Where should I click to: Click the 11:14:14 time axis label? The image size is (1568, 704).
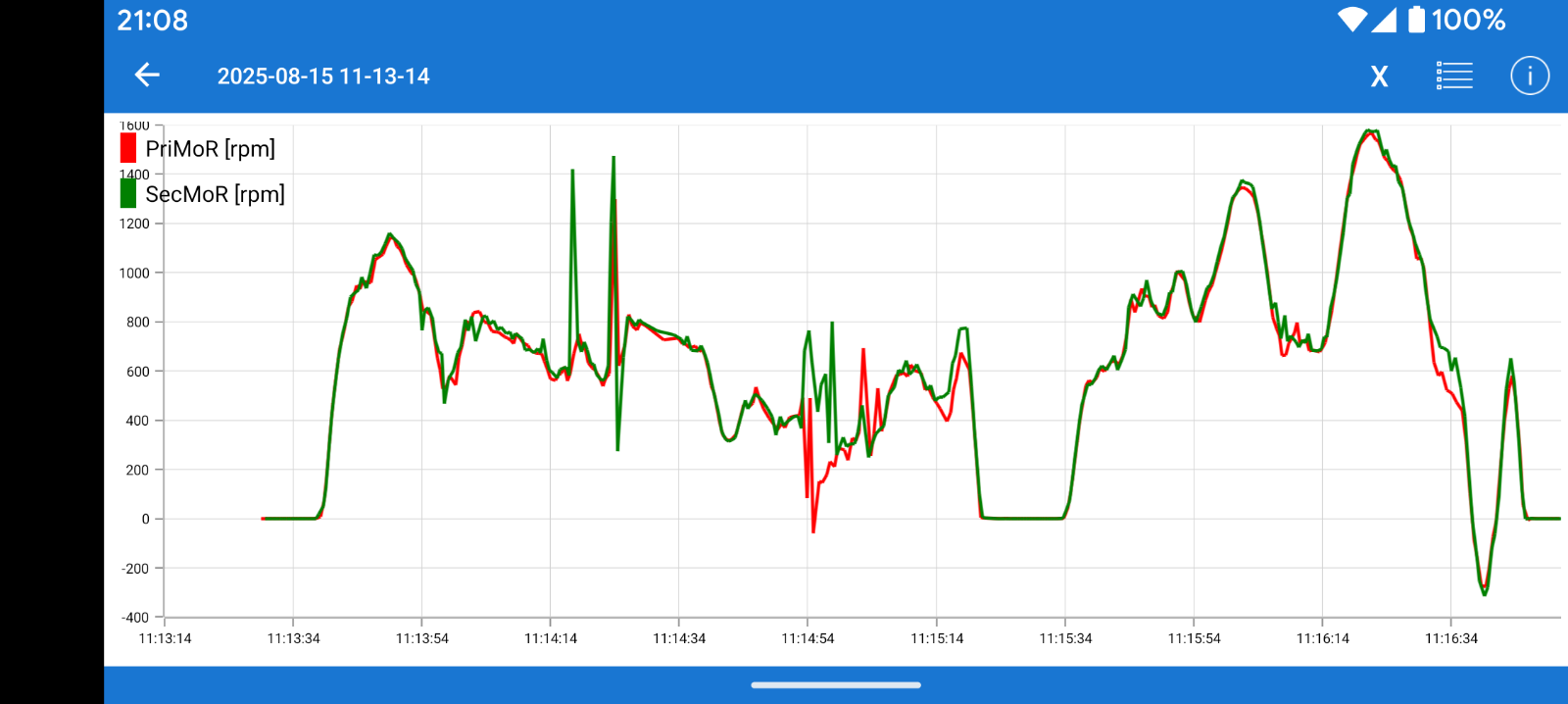click(551, 638)
